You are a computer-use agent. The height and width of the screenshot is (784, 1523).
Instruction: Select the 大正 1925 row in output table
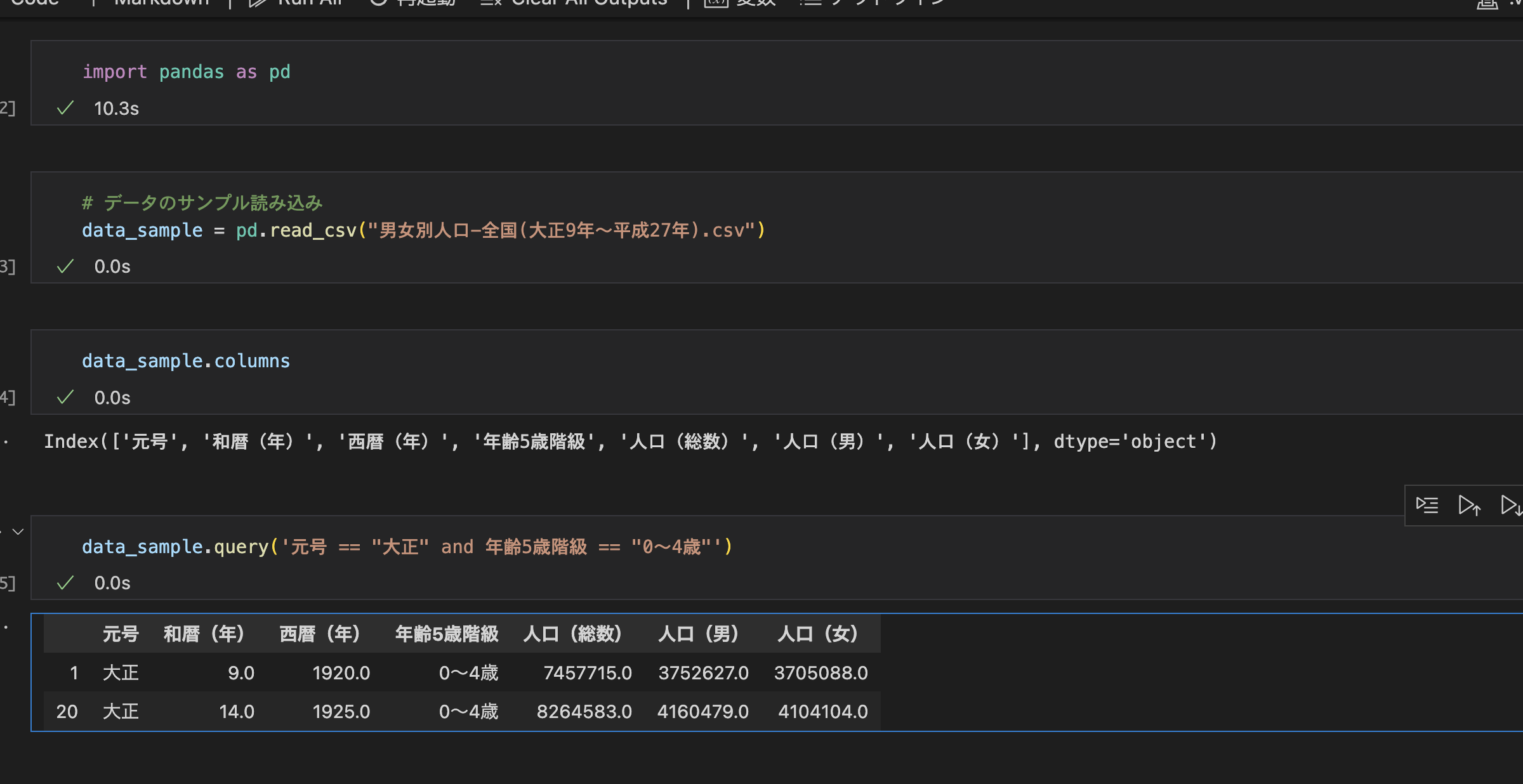coord(444,711)
